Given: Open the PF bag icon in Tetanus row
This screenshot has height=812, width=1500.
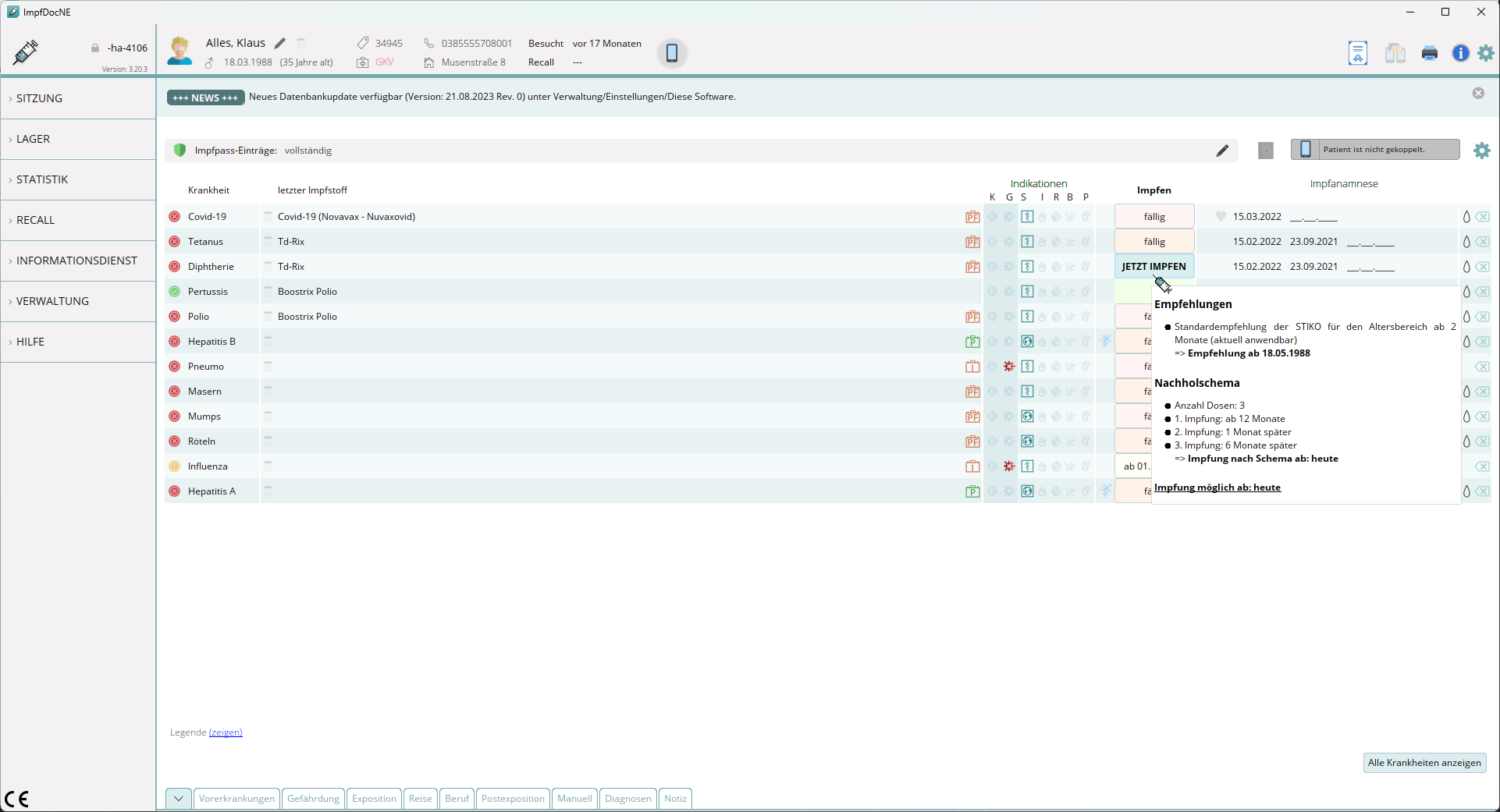Looking at the screenshot, I should pos(972,242).
